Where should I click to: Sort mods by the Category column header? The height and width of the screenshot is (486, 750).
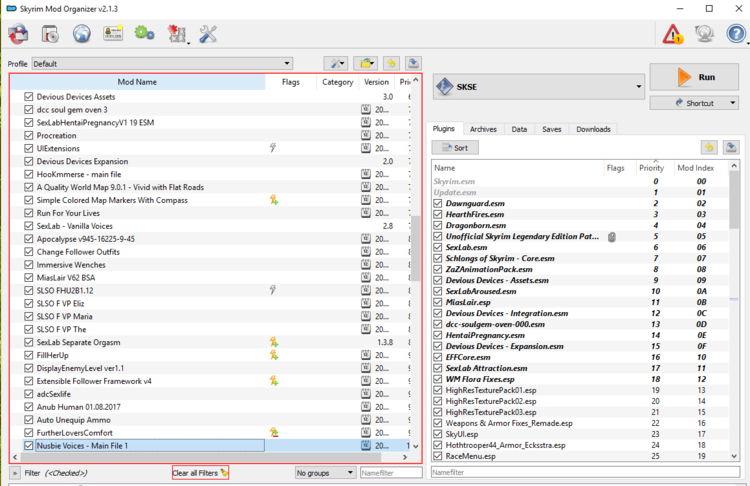[x=337, y=82]
